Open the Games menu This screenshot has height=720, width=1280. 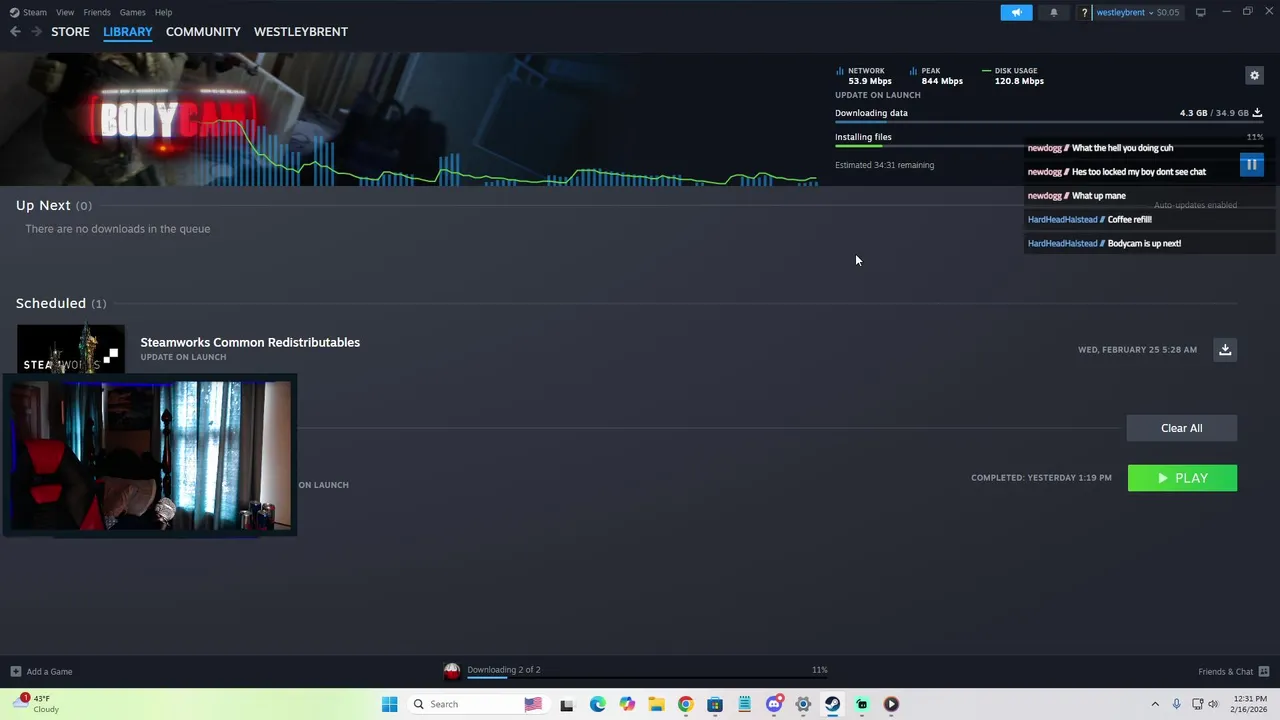(x=132, y=12)
